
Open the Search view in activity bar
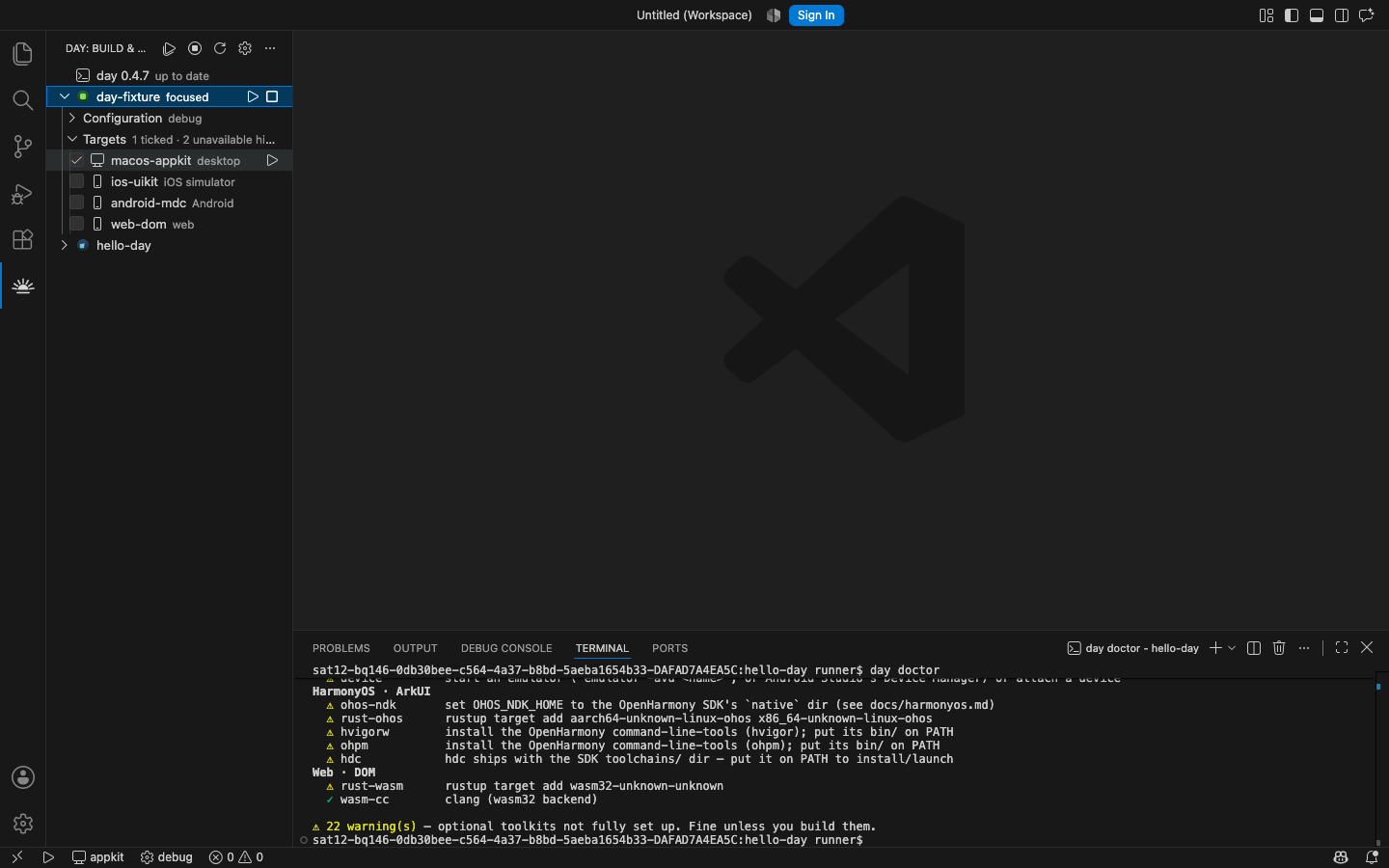click(23, 100)
